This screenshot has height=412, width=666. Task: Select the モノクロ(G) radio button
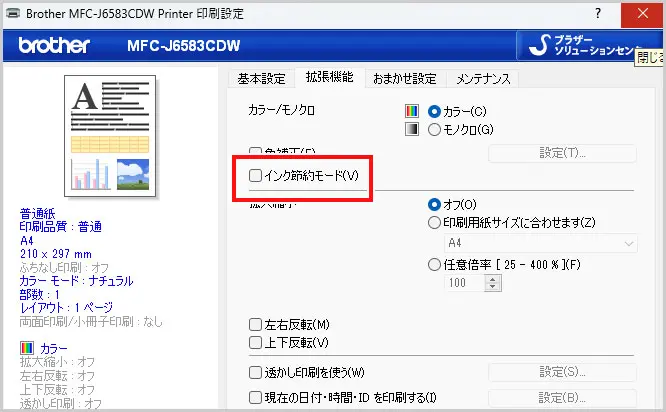[x=434, y=130]
